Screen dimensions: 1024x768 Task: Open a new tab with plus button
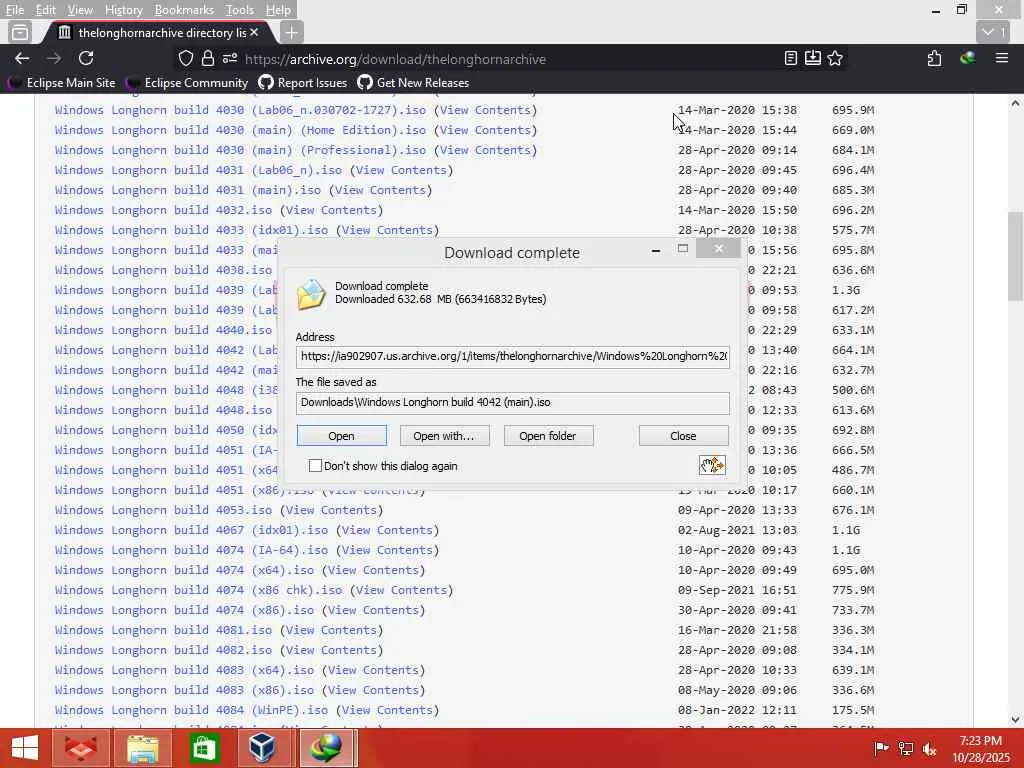click(291, 32)
